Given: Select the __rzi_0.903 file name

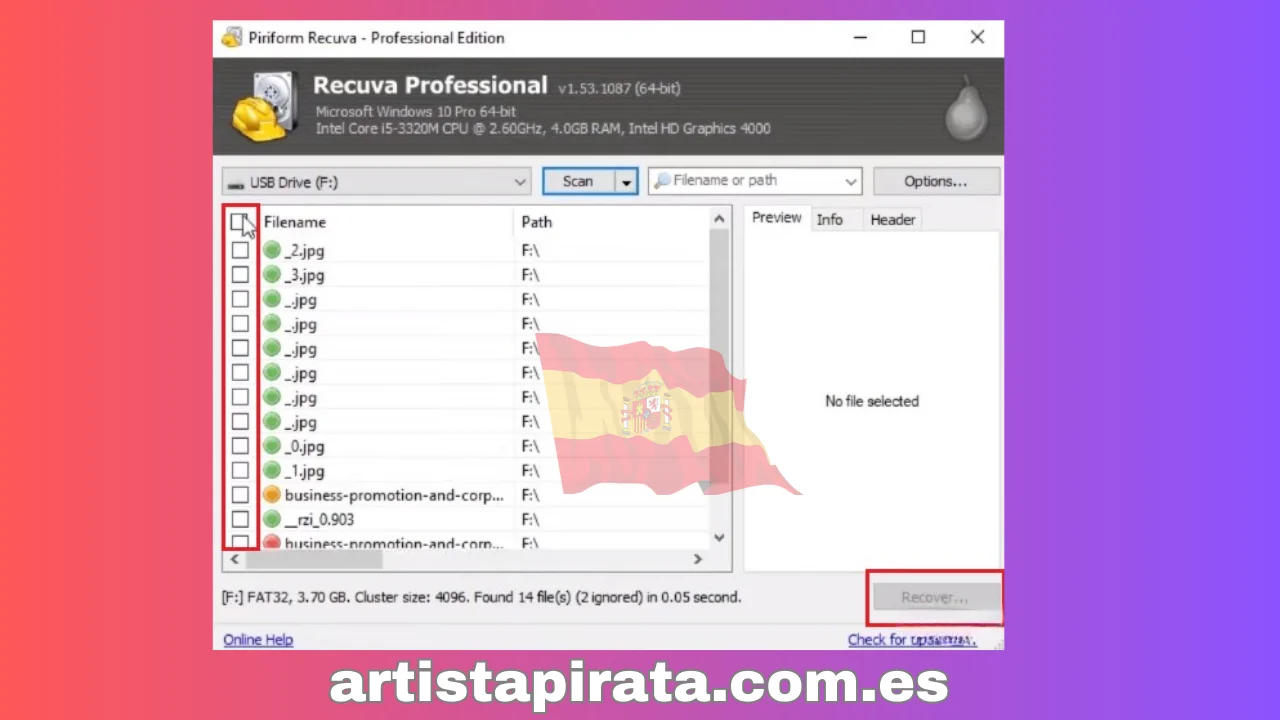Looking at the screenshot, I should click(x=319, y=519).
